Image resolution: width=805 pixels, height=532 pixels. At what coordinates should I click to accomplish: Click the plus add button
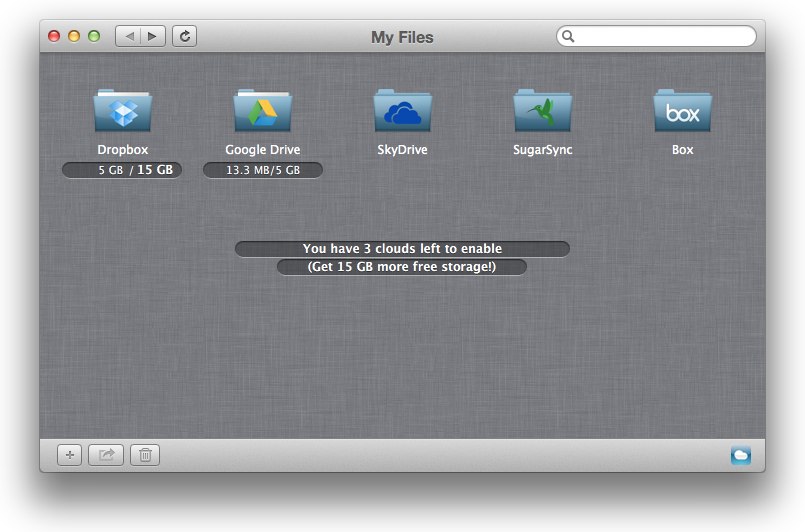(x=69, y=455)
